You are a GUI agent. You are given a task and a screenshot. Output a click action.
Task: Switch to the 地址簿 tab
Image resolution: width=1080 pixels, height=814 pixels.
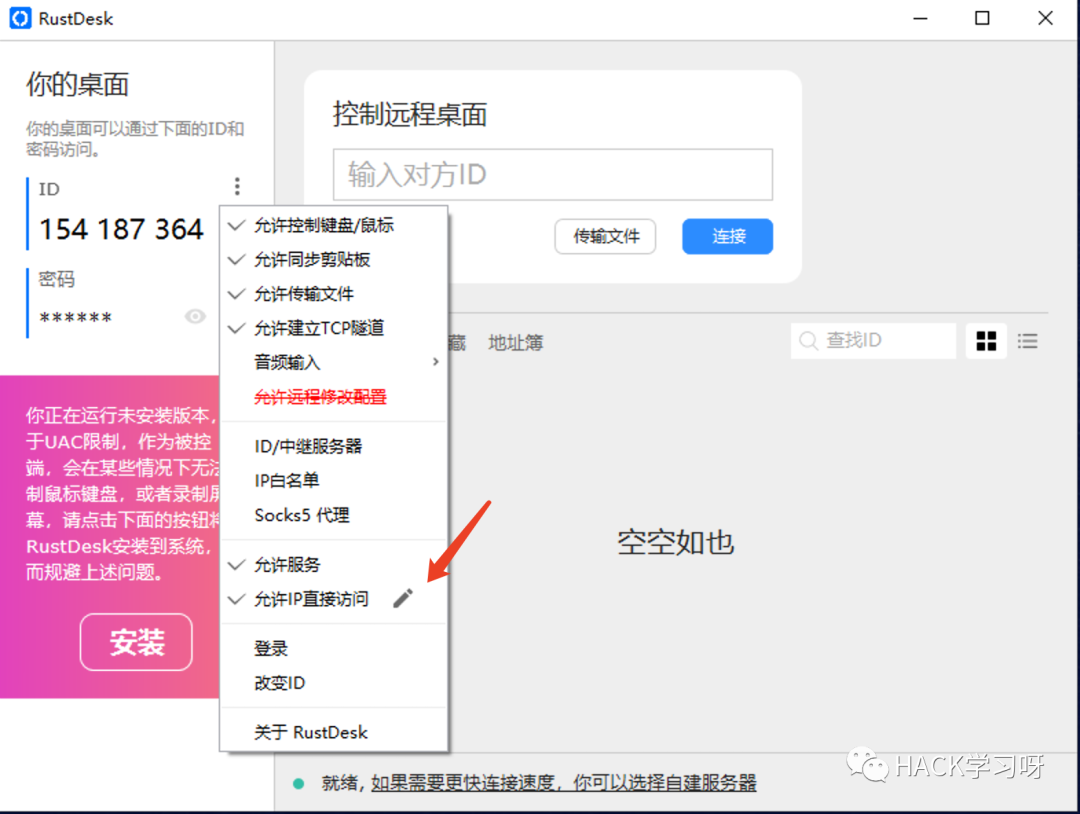[515, 342]
